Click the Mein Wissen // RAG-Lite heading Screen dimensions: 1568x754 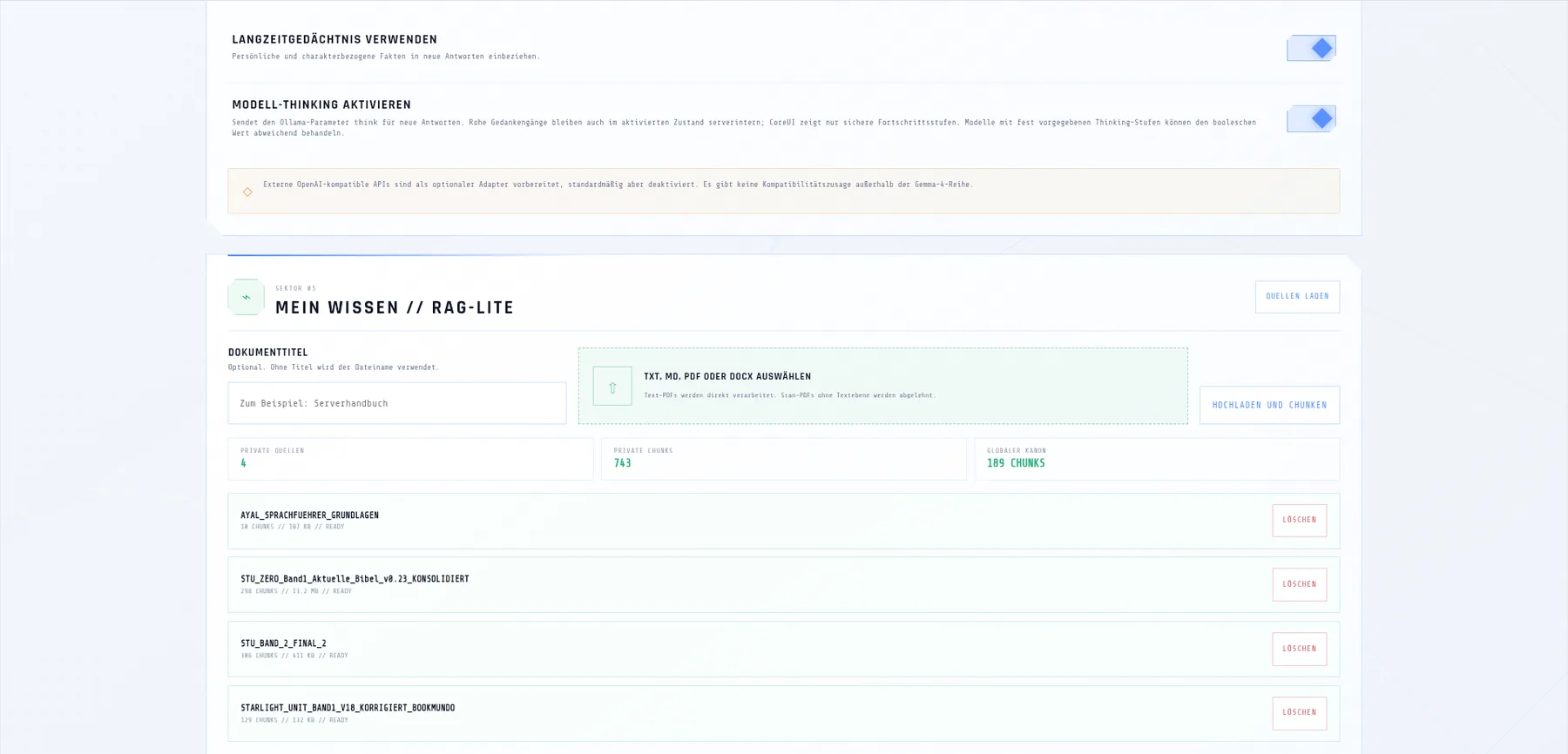[x=395, y=307]
